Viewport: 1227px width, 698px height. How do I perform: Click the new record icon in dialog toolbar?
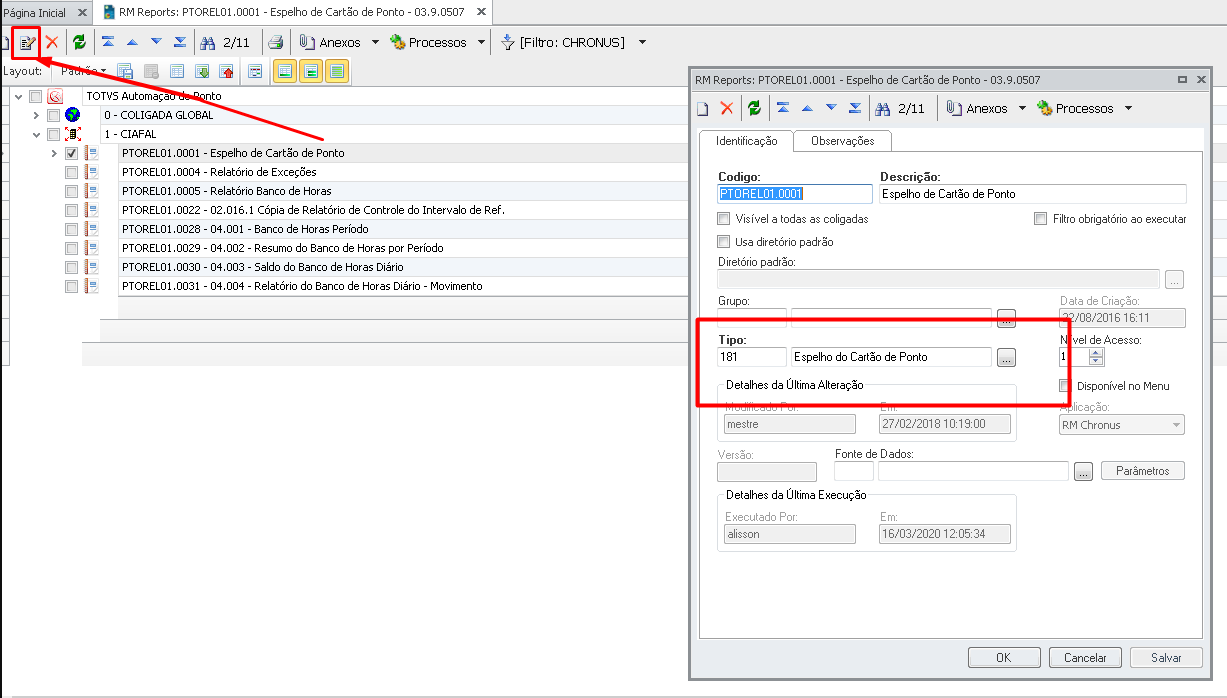coord(702,109)
